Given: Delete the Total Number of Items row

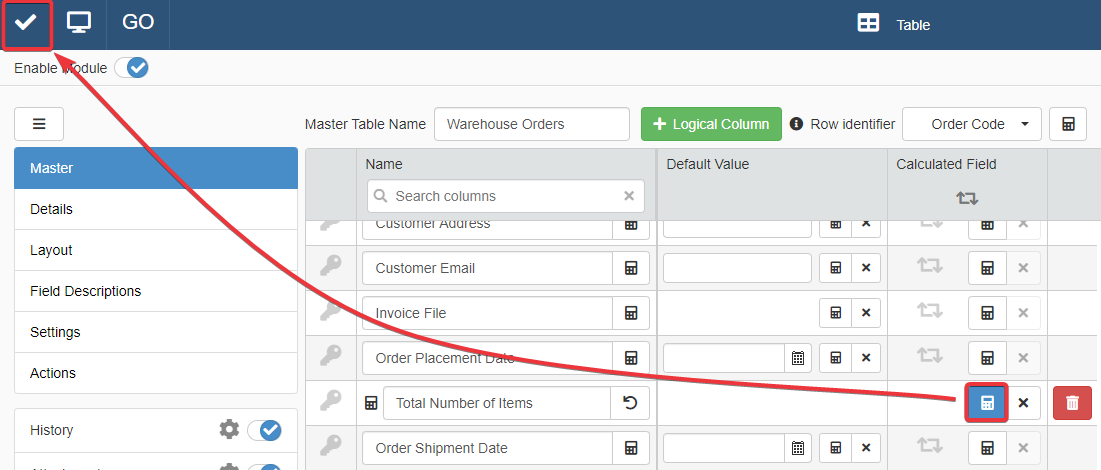Looking at the screenshot, I should [x=1072, y=402].
